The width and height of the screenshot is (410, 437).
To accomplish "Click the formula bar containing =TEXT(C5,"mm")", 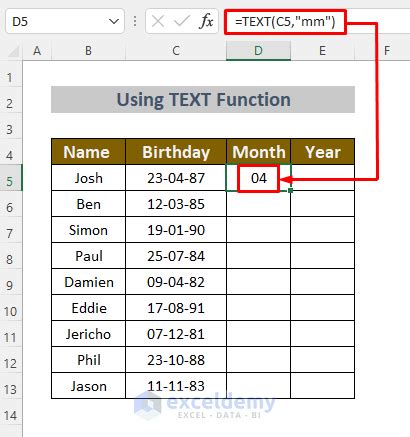I will coord(317,22).
